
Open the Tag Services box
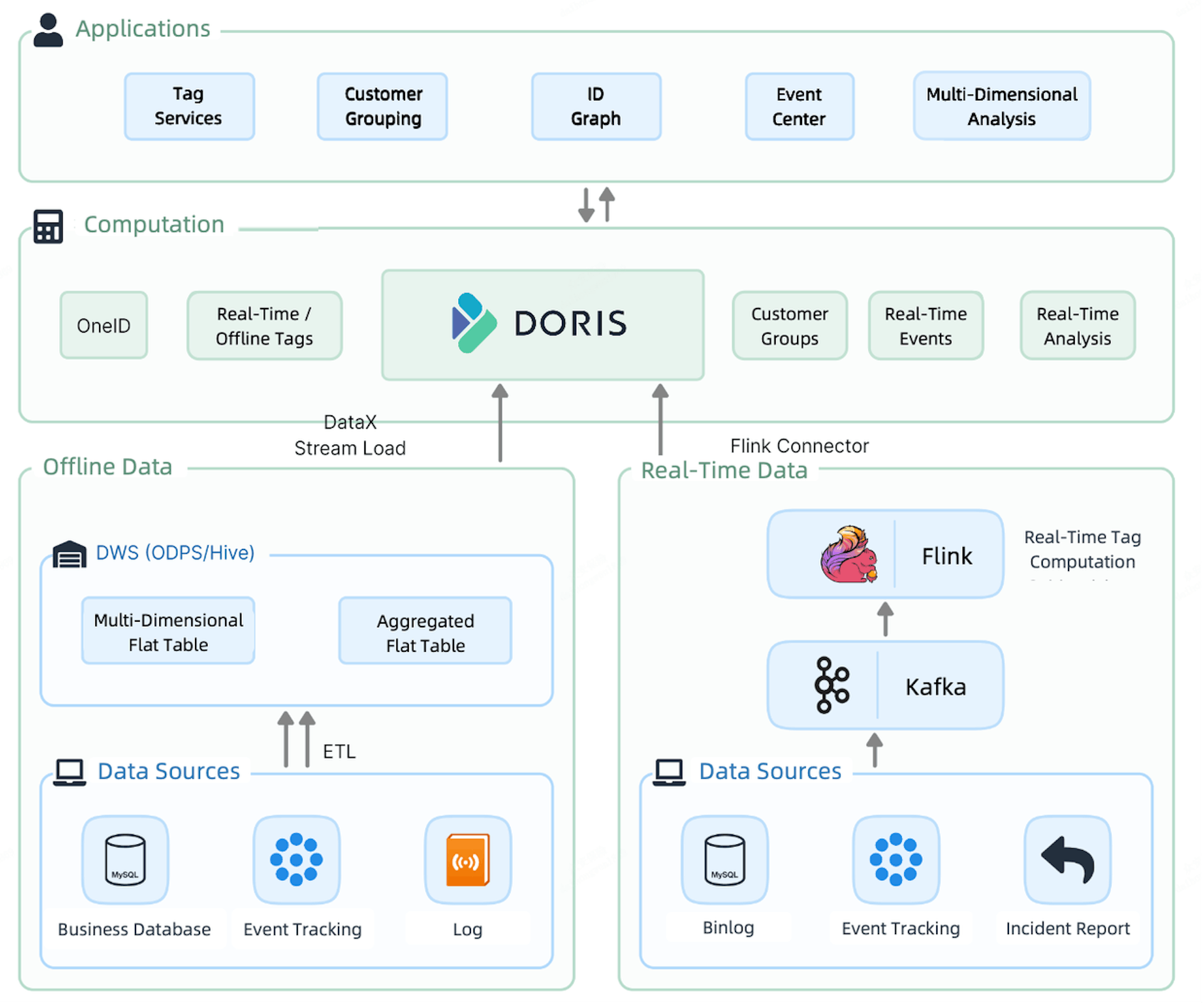click(189, 106)
